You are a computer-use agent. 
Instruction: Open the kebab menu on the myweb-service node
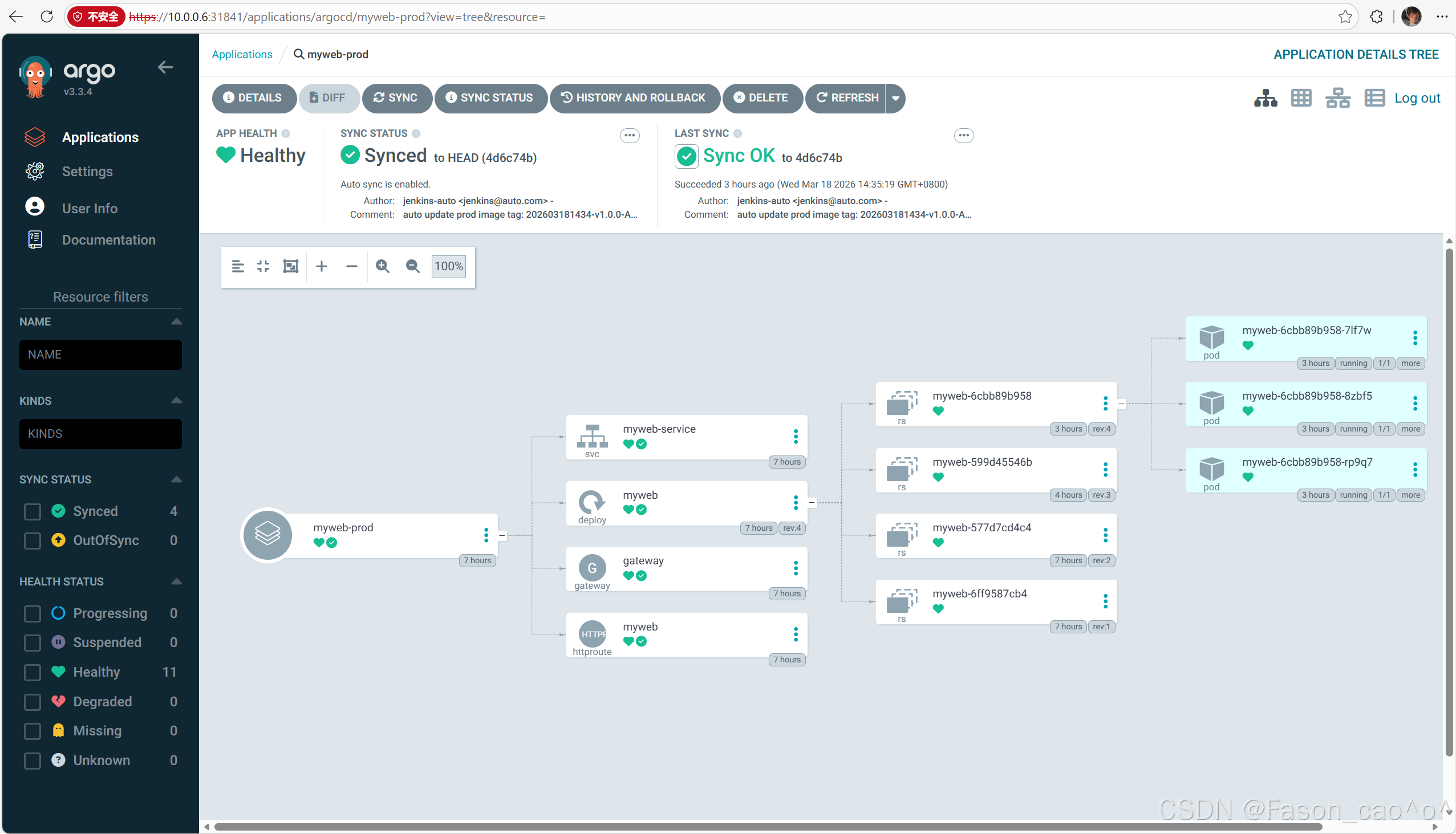coord(796,437)
